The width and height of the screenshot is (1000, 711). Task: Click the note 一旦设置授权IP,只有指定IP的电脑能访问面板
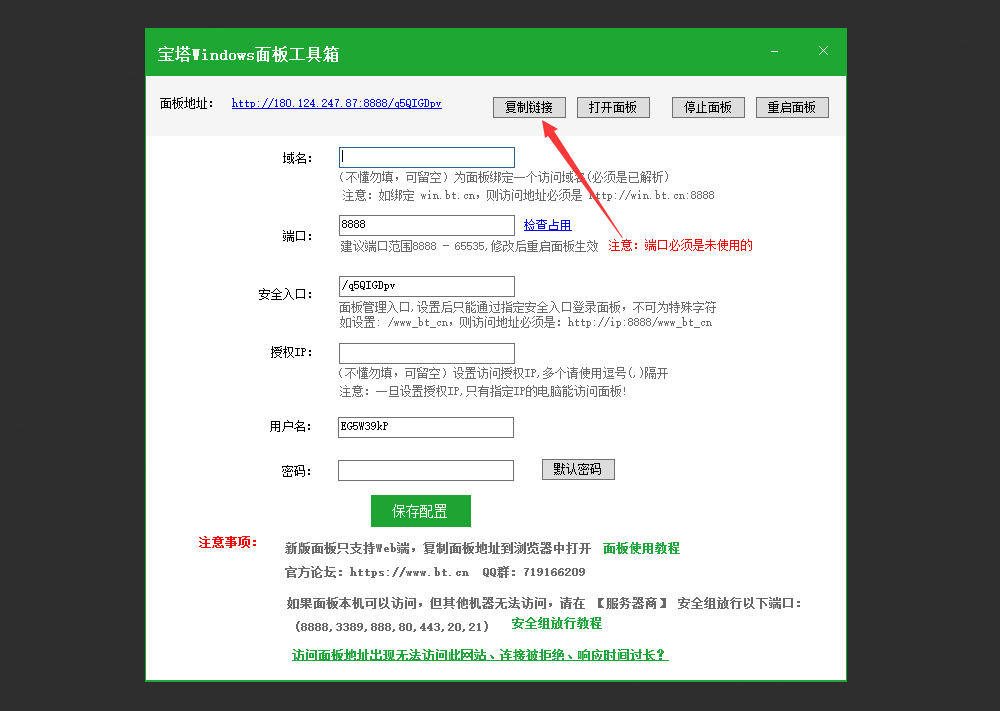point(501,392)
